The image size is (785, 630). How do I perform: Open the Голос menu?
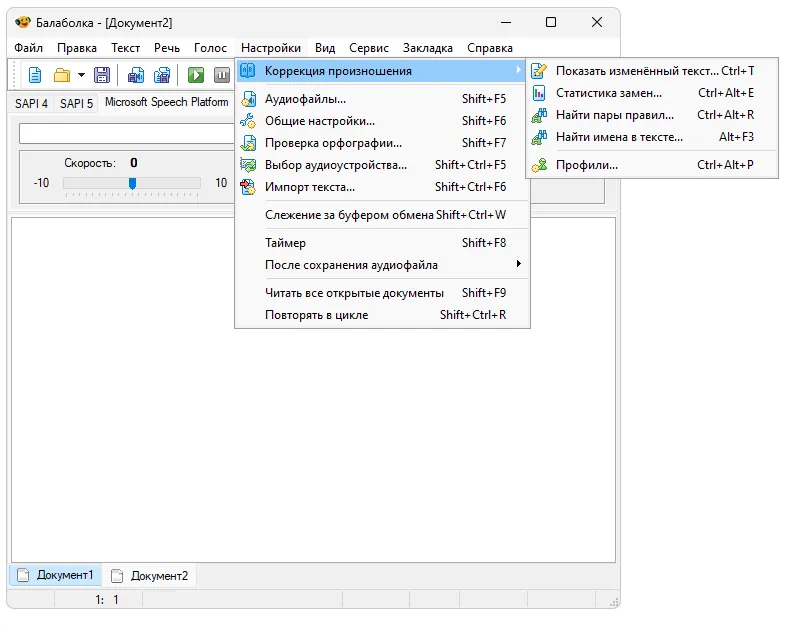pyautogui.click(x=210, y=48)
